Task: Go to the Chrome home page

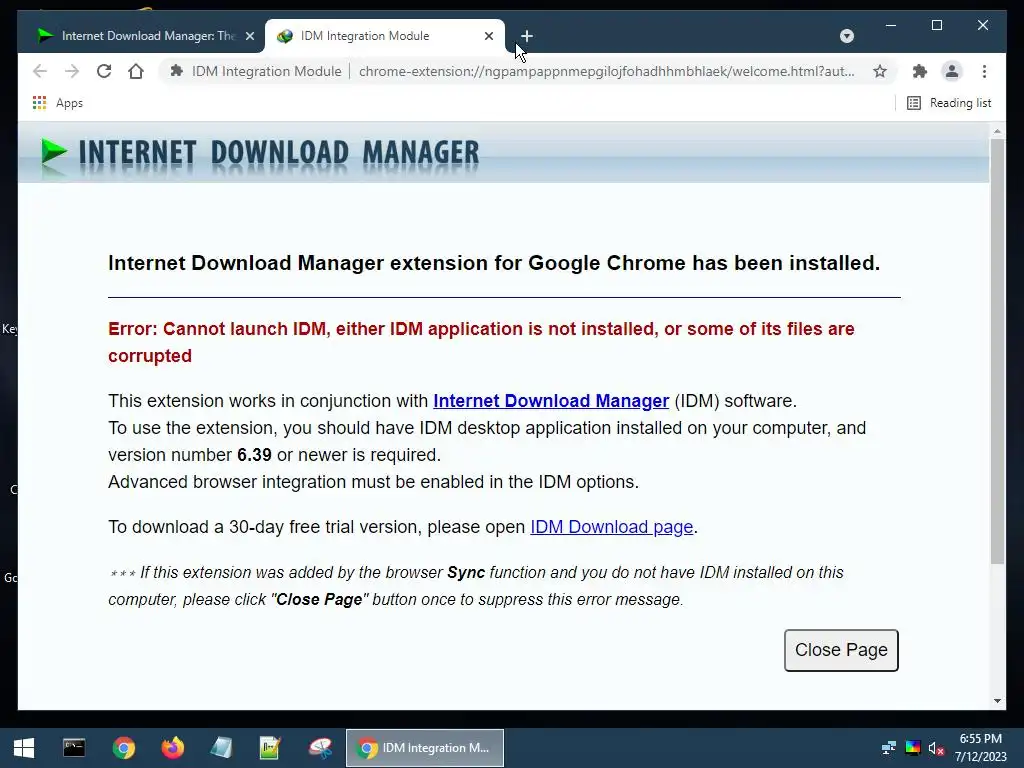Action: (x=136, y=71)
